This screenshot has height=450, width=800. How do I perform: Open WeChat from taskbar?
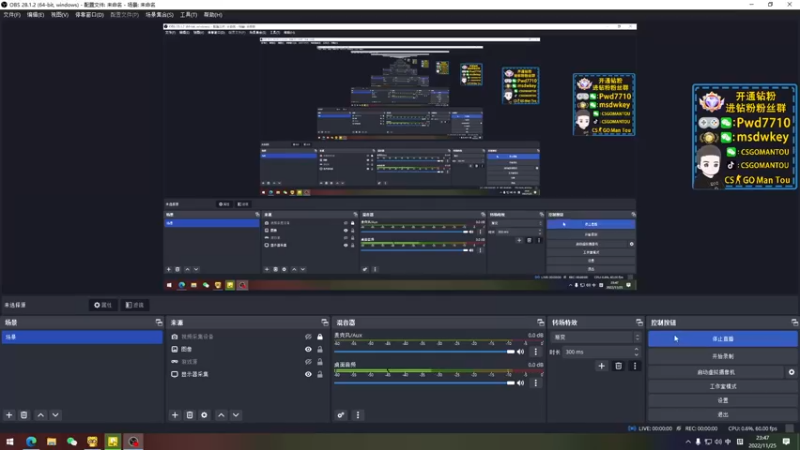tap(72, 441)
